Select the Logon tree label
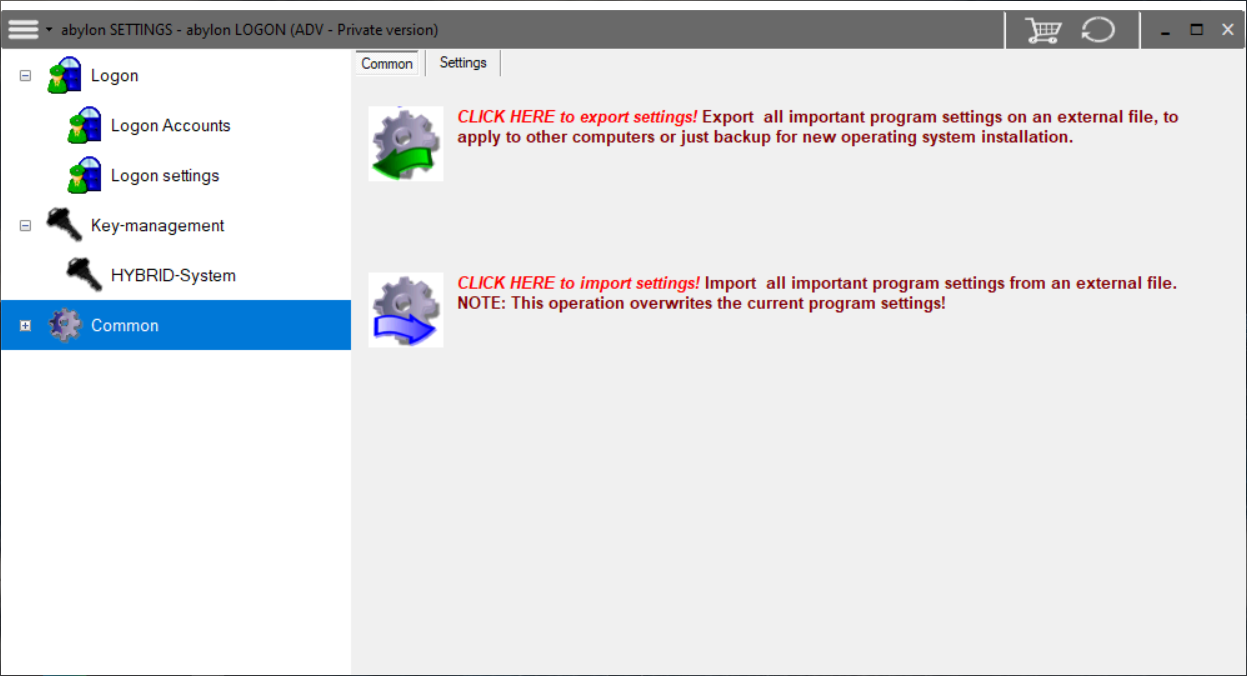The width and height of the screenshot is (1247, 676). point(115,76)
